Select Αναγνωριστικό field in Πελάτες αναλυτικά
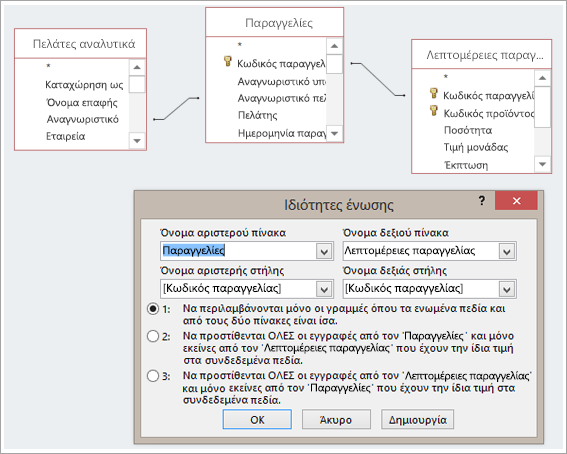 pos(82,119)
